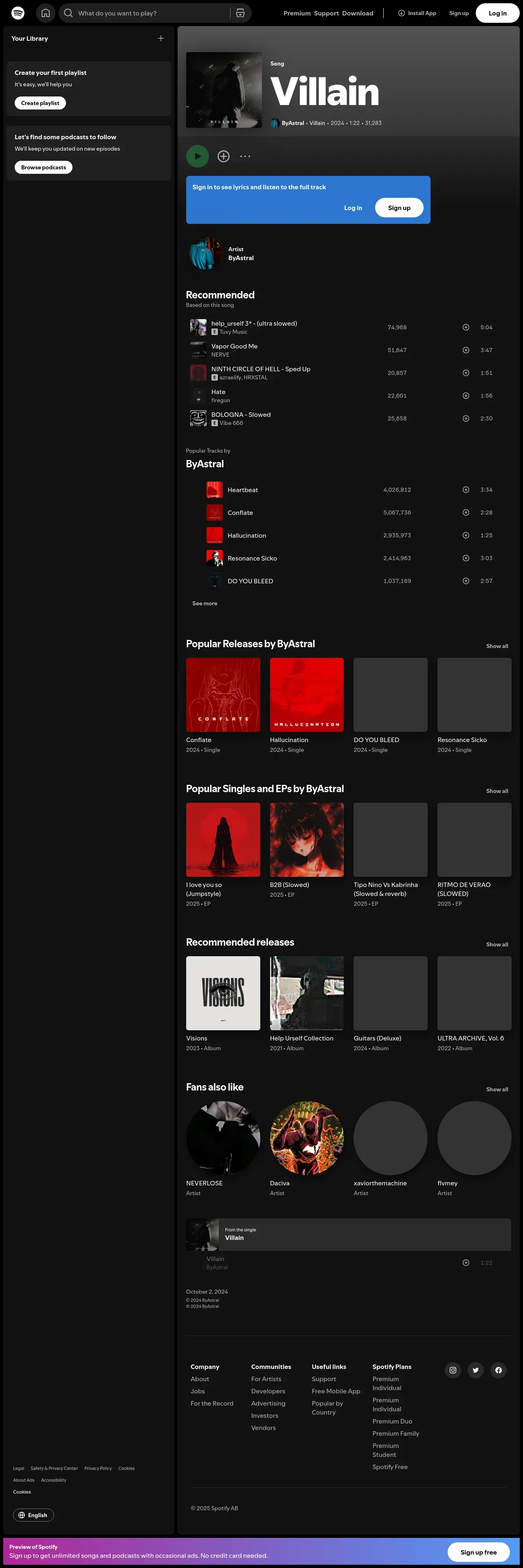Add DO YOU BLEED track to playlist
523x1568 pixels.
pos(466,581)
